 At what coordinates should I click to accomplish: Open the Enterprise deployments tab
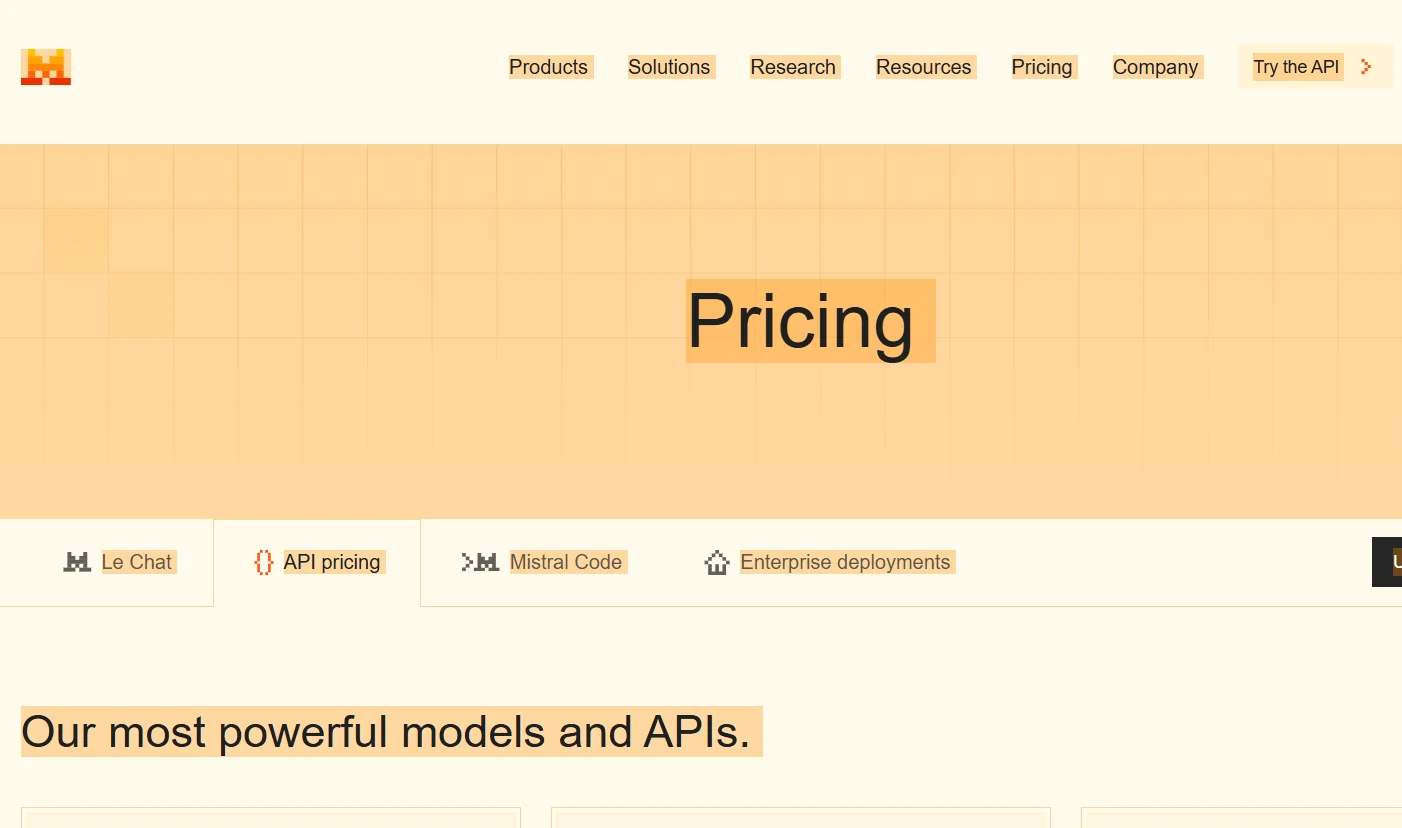coord(845,562)
